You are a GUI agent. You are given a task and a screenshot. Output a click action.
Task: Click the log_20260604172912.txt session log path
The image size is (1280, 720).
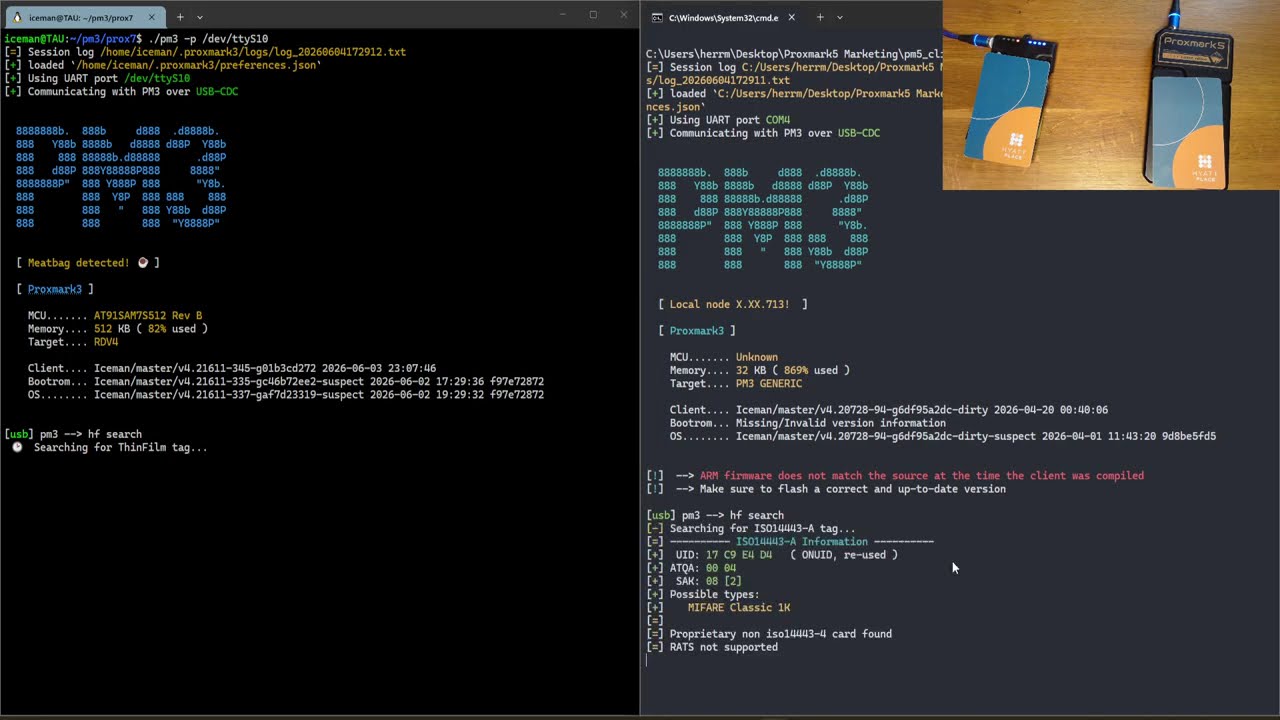[x=253, y=52]
